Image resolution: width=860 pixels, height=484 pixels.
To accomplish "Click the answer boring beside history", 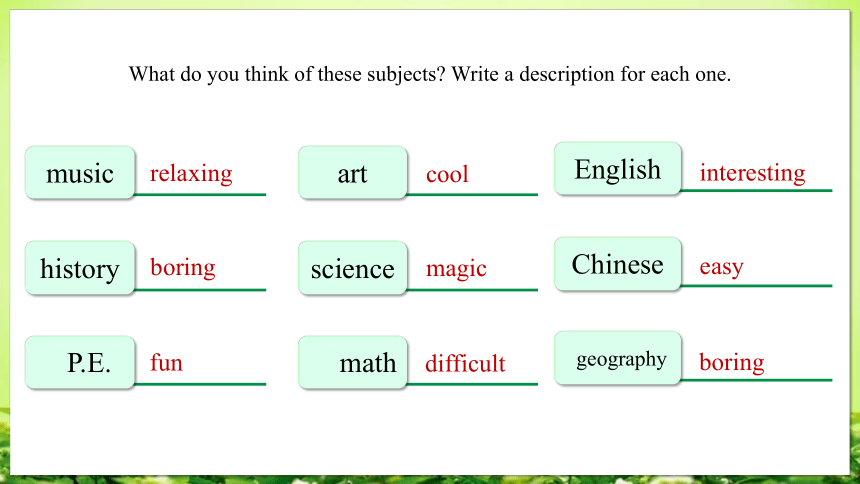I will (183, 268).
